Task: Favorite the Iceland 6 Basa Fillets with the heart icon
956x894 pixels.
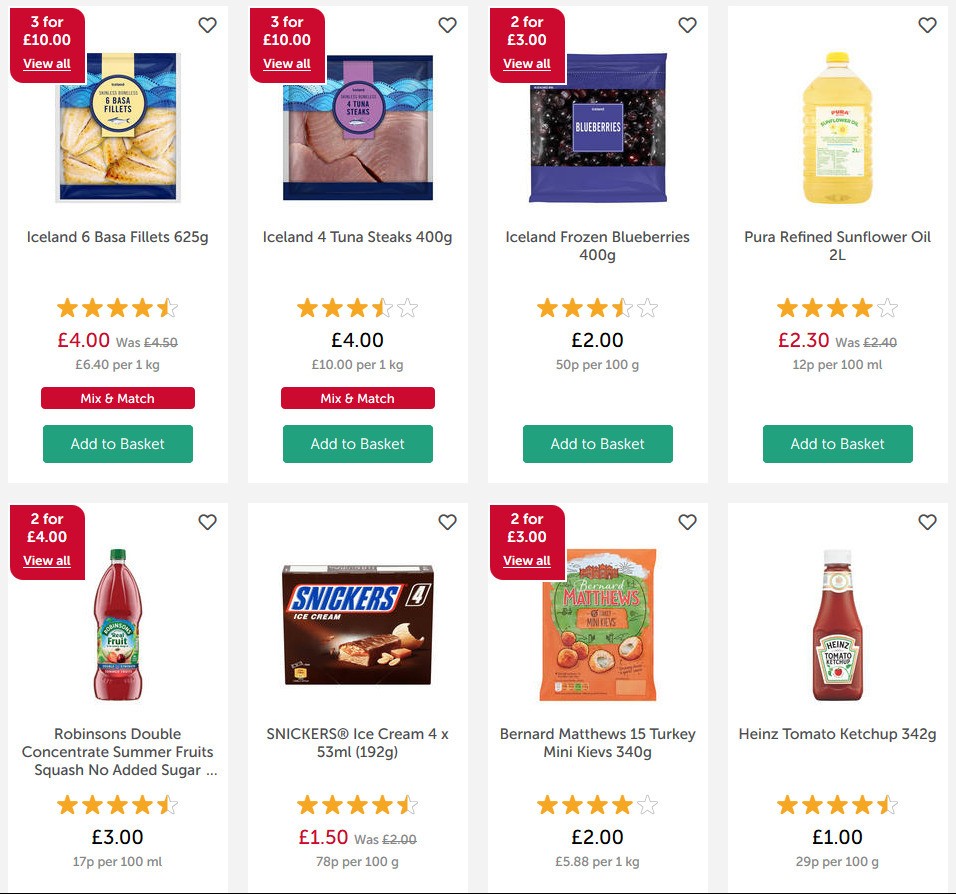Action: pos(207,25)
